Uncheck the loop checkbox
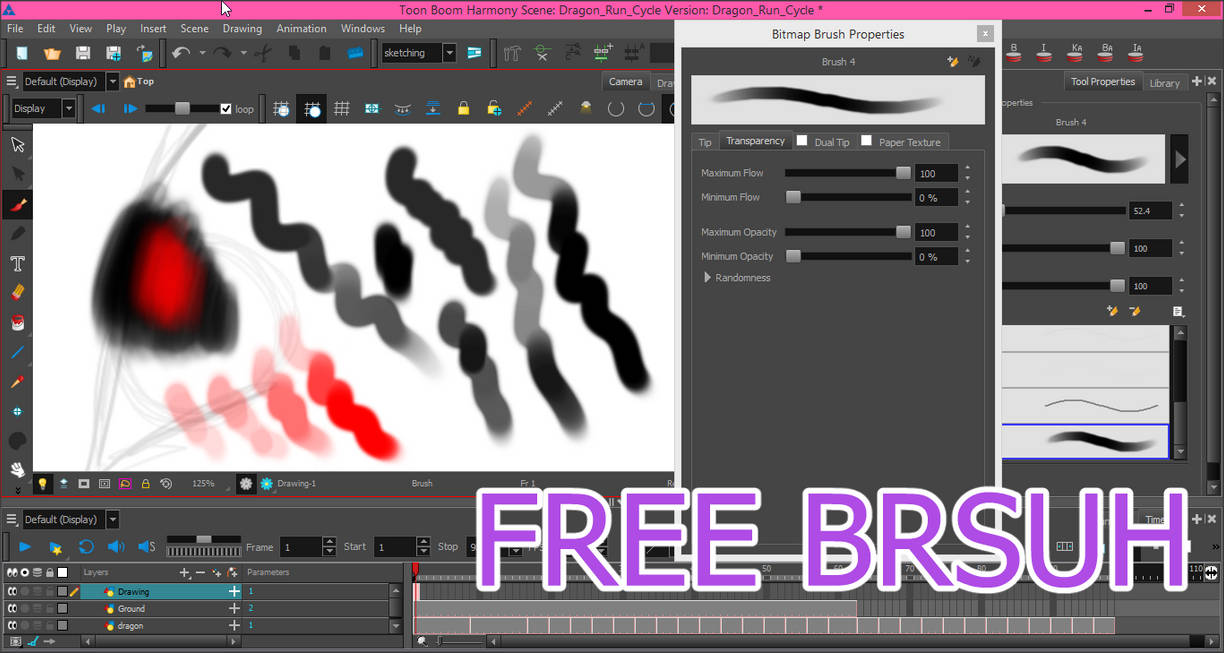 tap(225, 109)
